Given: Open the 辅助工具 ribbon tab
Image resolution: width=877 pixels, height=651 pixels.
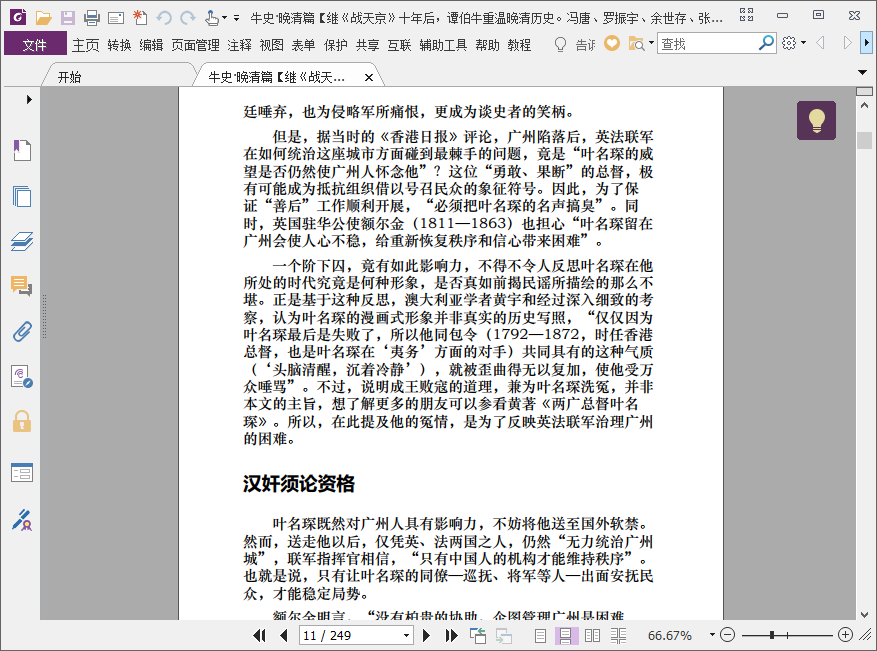Looking at the screenshot, I should pos(443,45).
